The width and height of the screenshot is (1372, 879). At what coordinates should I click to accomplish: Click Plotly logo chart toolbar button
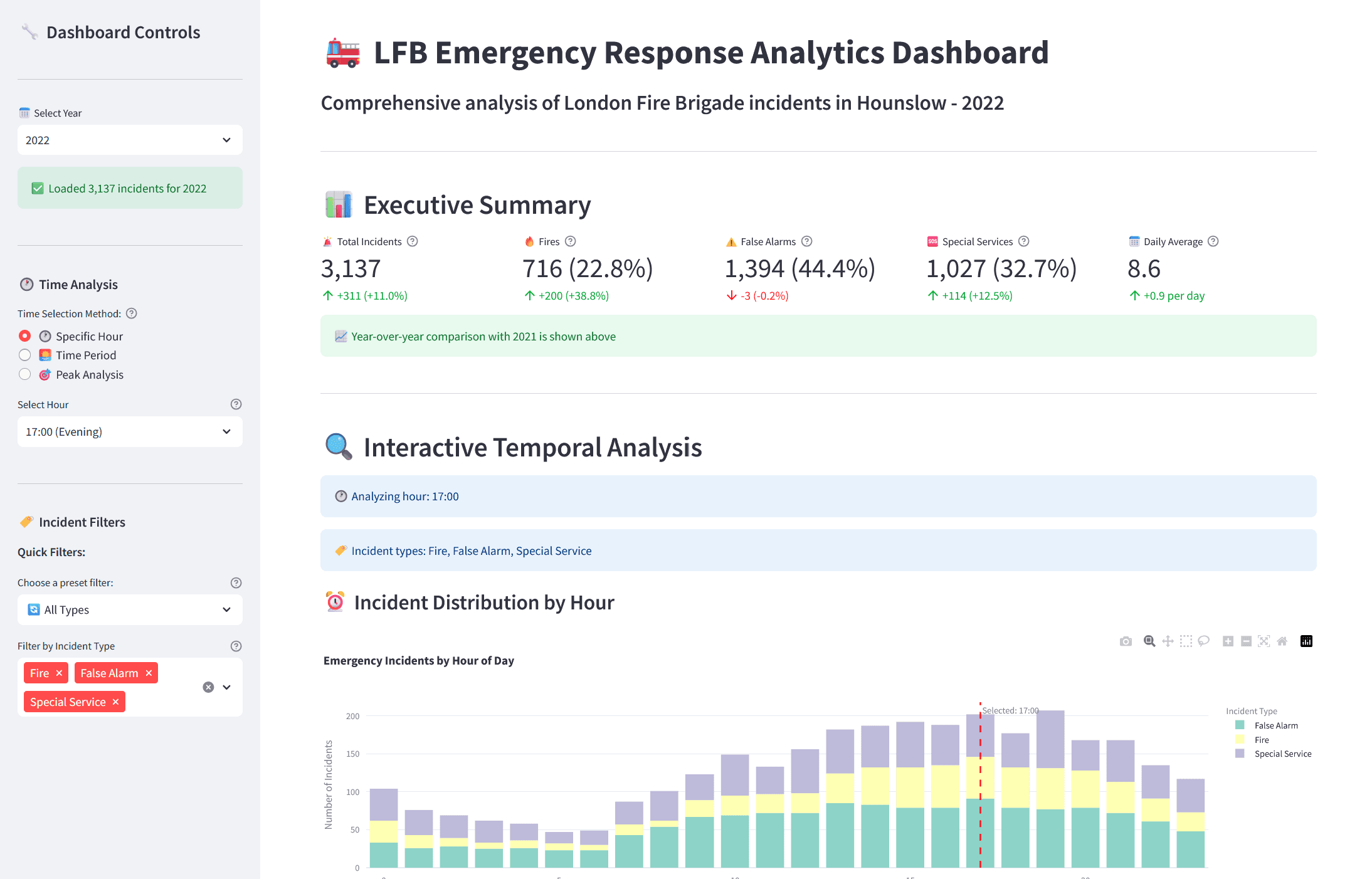pos(1306,641)
